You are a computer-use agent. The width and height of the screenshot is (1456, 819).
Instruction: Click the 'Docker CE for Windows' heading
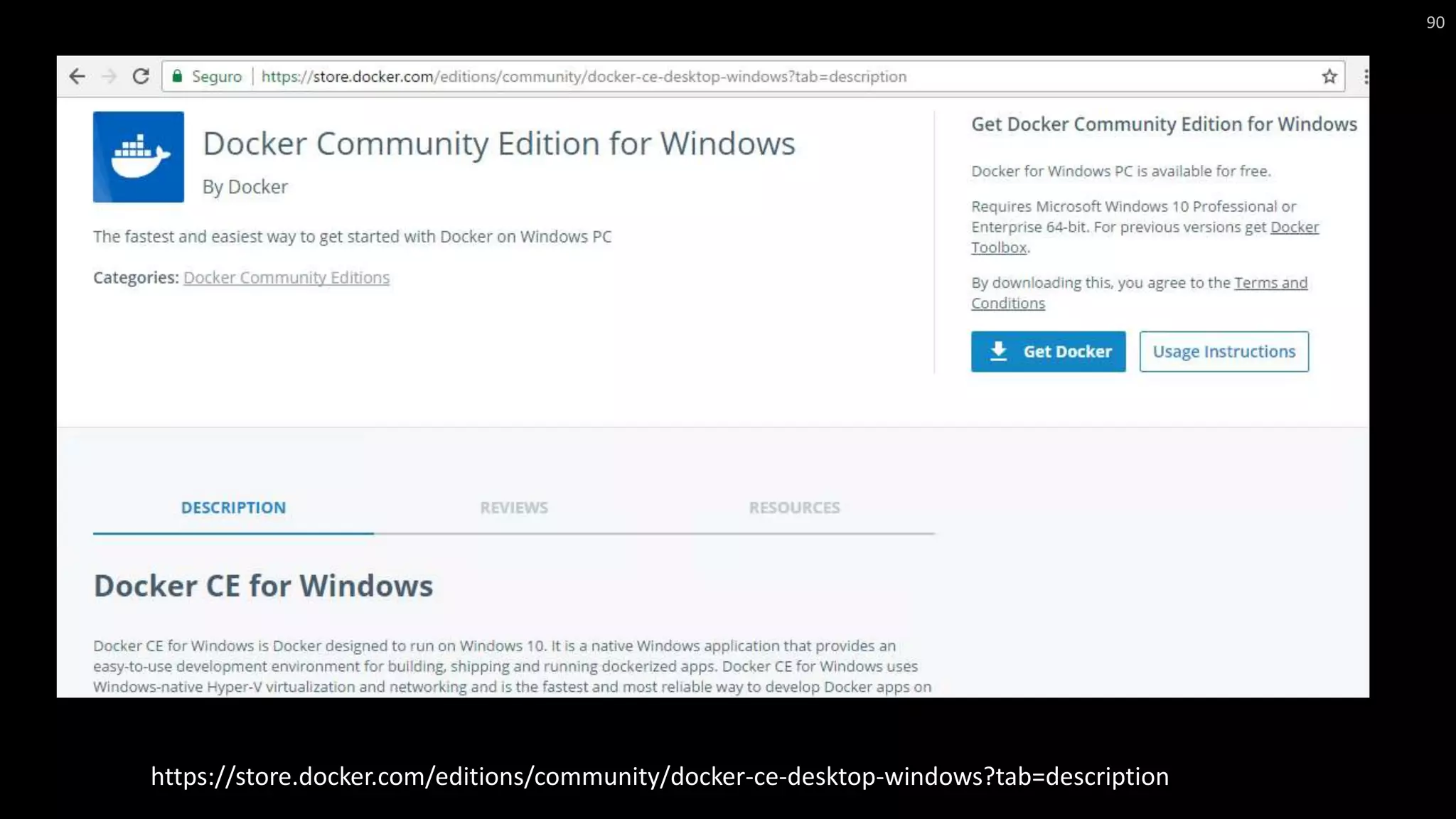263,586
